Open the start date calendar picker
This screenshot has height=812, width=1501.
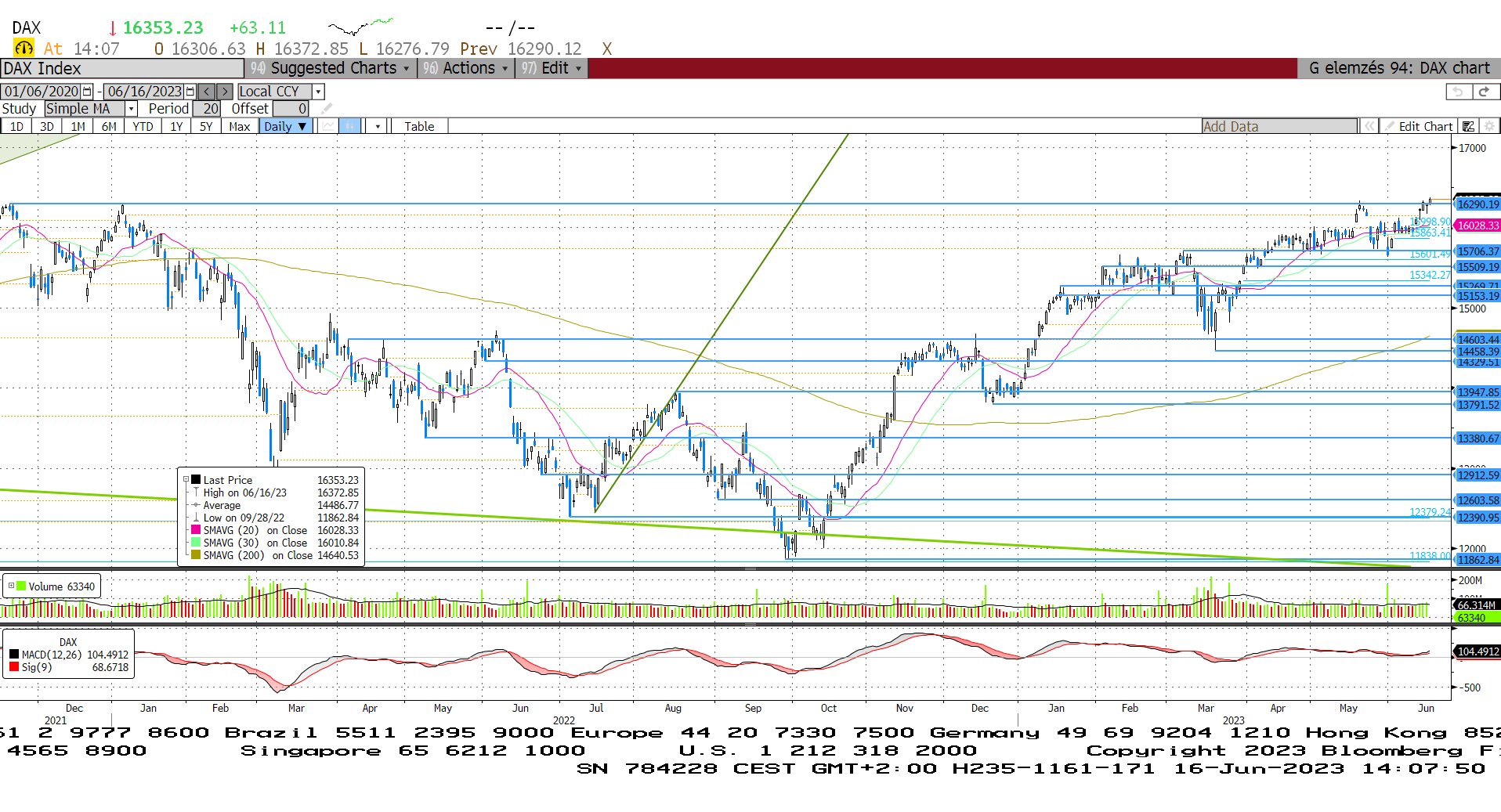tap(87, 92)
